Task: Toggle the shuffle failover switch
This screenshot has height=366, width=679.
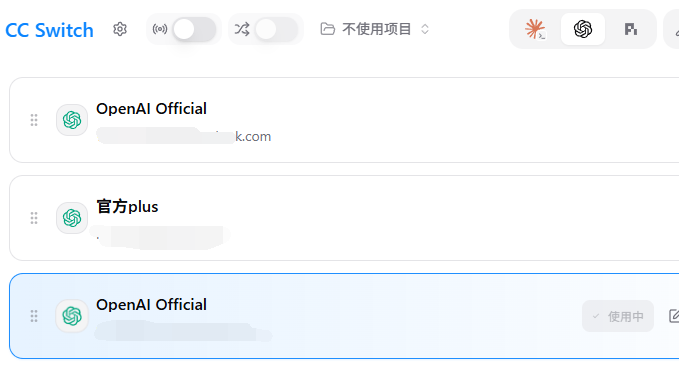Action: (x=276, y=29)
